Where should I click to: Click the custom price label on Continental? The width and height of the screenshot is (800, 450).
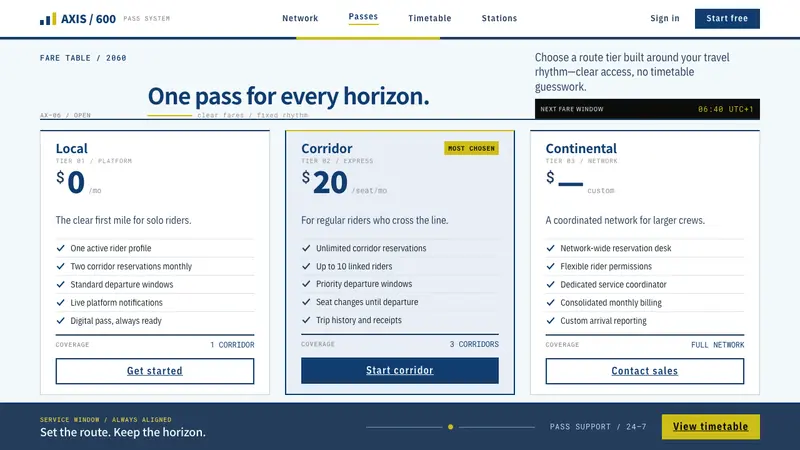(601, 190)
